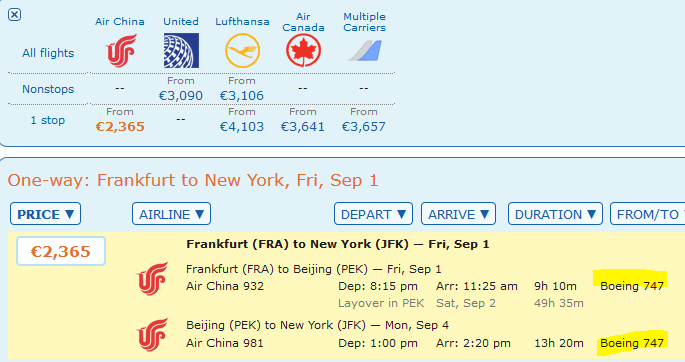This screenshot has height=362, width=685.
Task: Select the Lufthansa crane logo
Action: [x=242, y=51]
